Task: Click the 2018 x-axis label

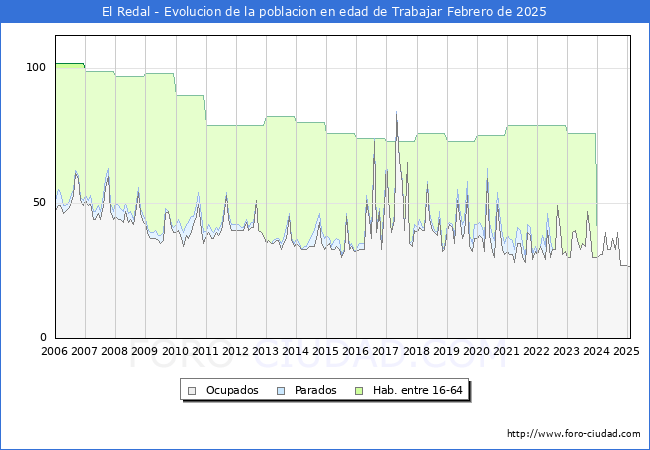Action: [x=416, y=351]
